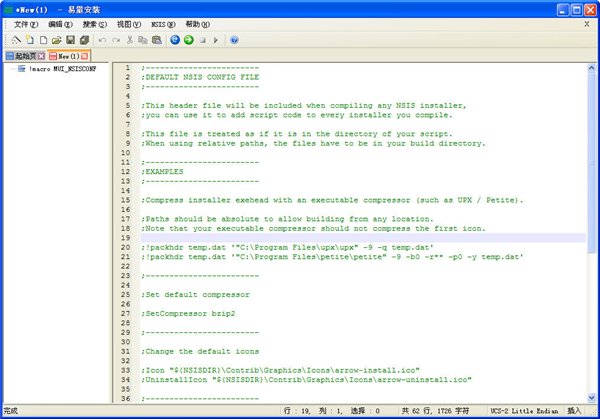
Task: Switch to the 起始页 tab
Action: click(21, 56)
